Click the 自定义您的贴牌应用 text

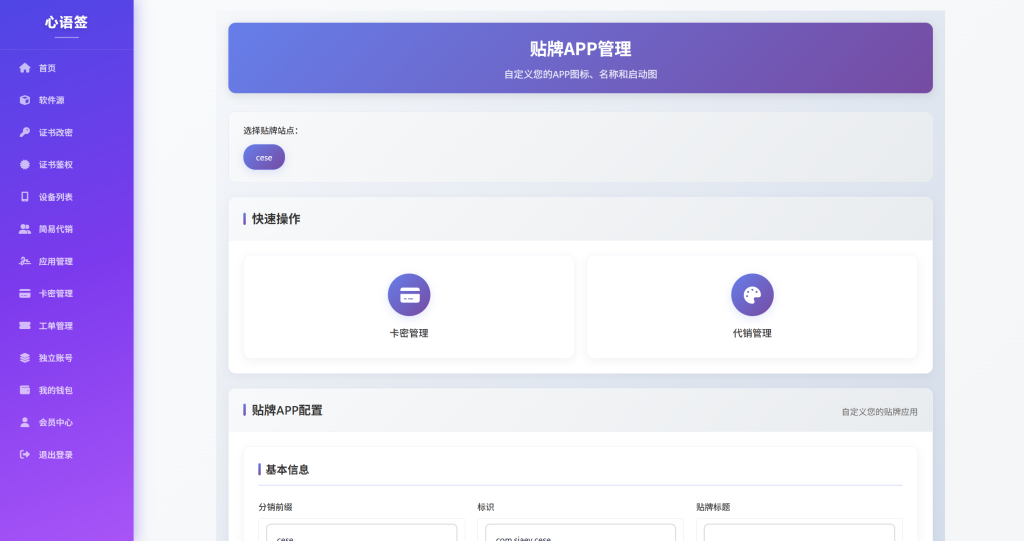point(880,412)
